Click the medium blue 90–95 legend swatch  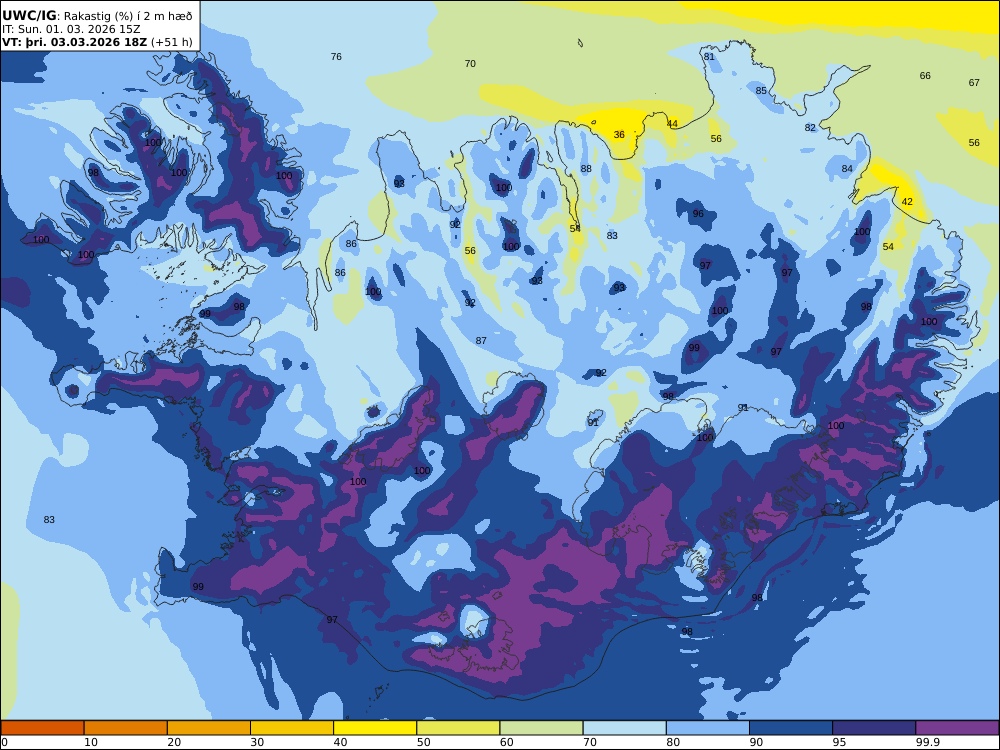point(791,728)
